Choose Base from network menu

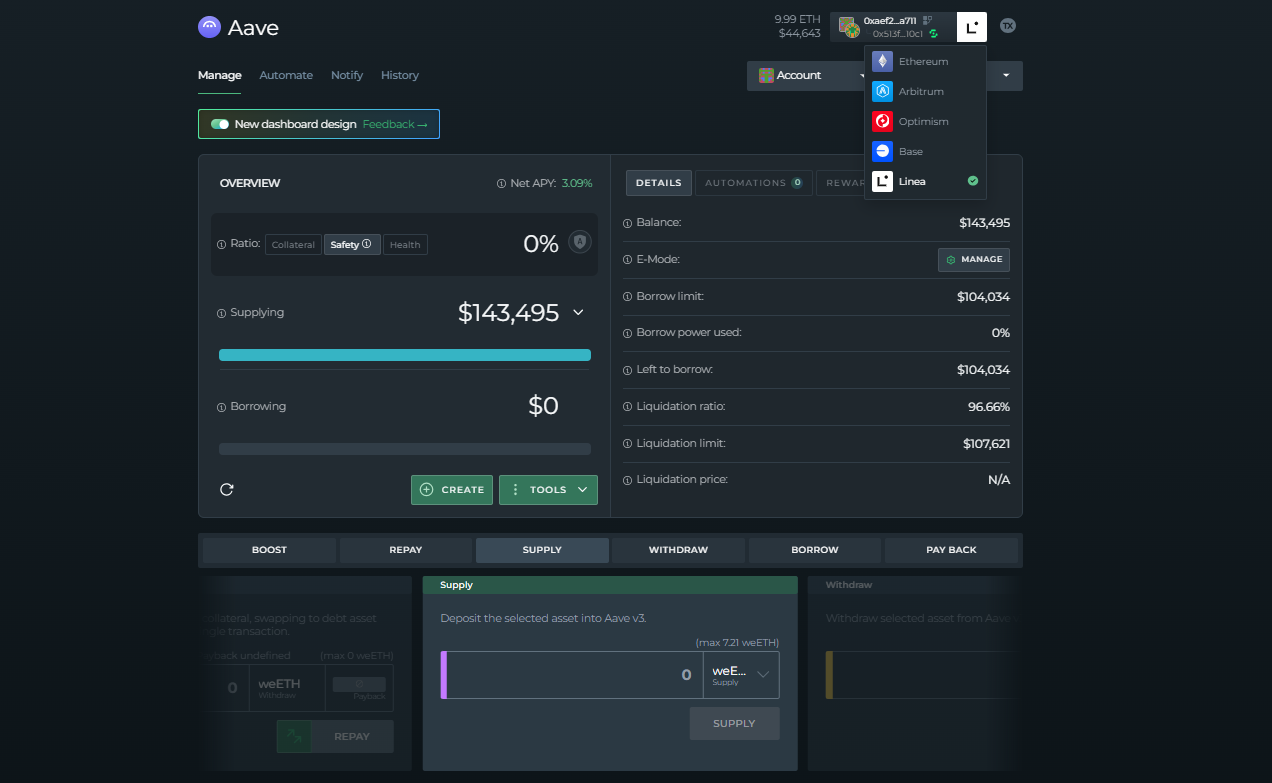tap(925, 151)
